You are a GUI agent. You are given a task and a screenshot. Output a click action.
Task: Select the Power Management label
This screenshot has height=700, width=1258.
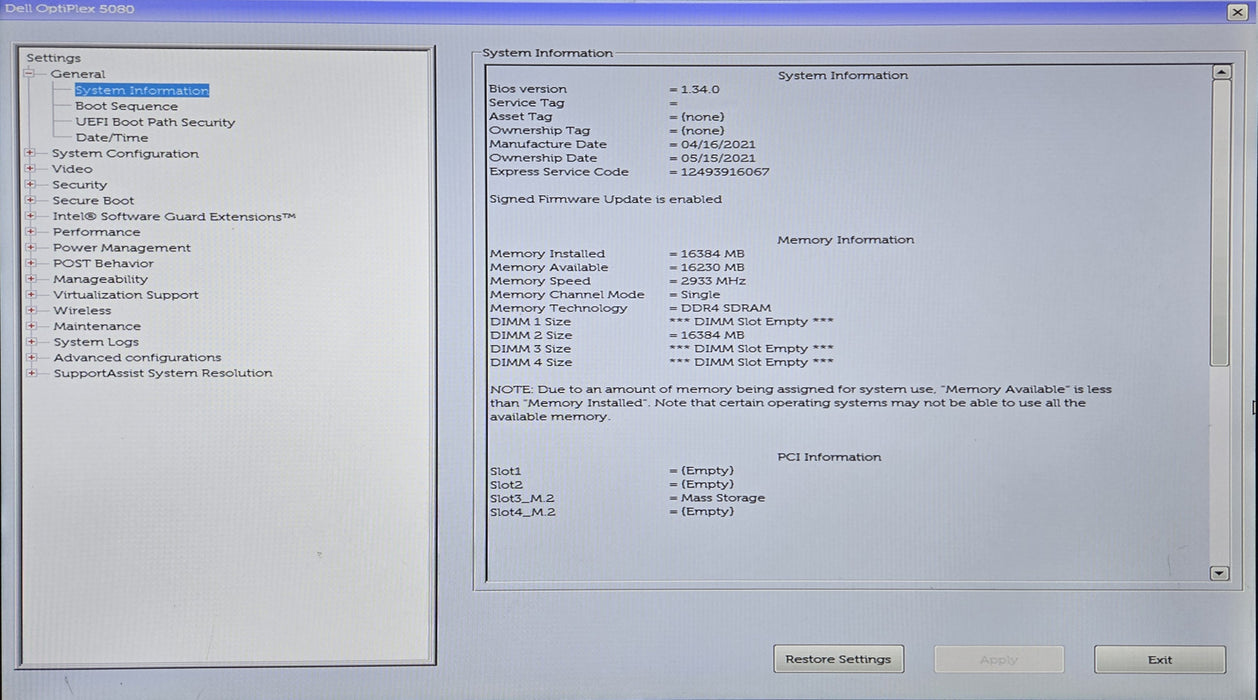coord(121,248)
